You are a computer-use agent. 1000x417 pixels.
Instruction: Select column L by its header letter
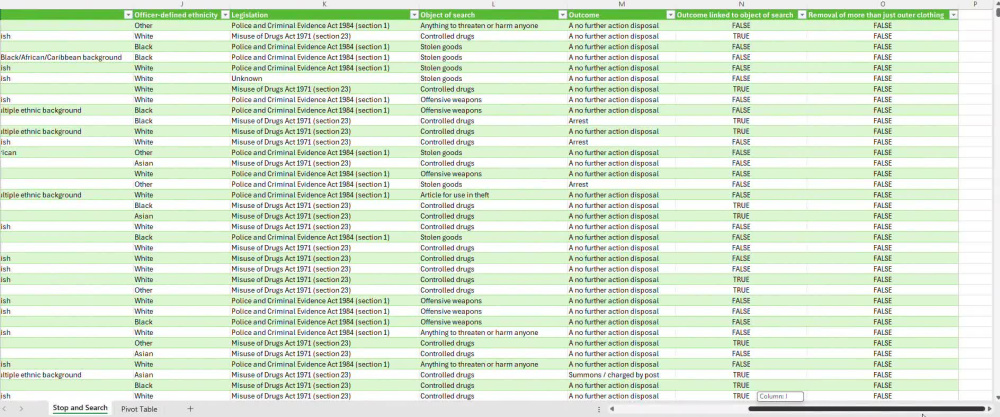493,4
